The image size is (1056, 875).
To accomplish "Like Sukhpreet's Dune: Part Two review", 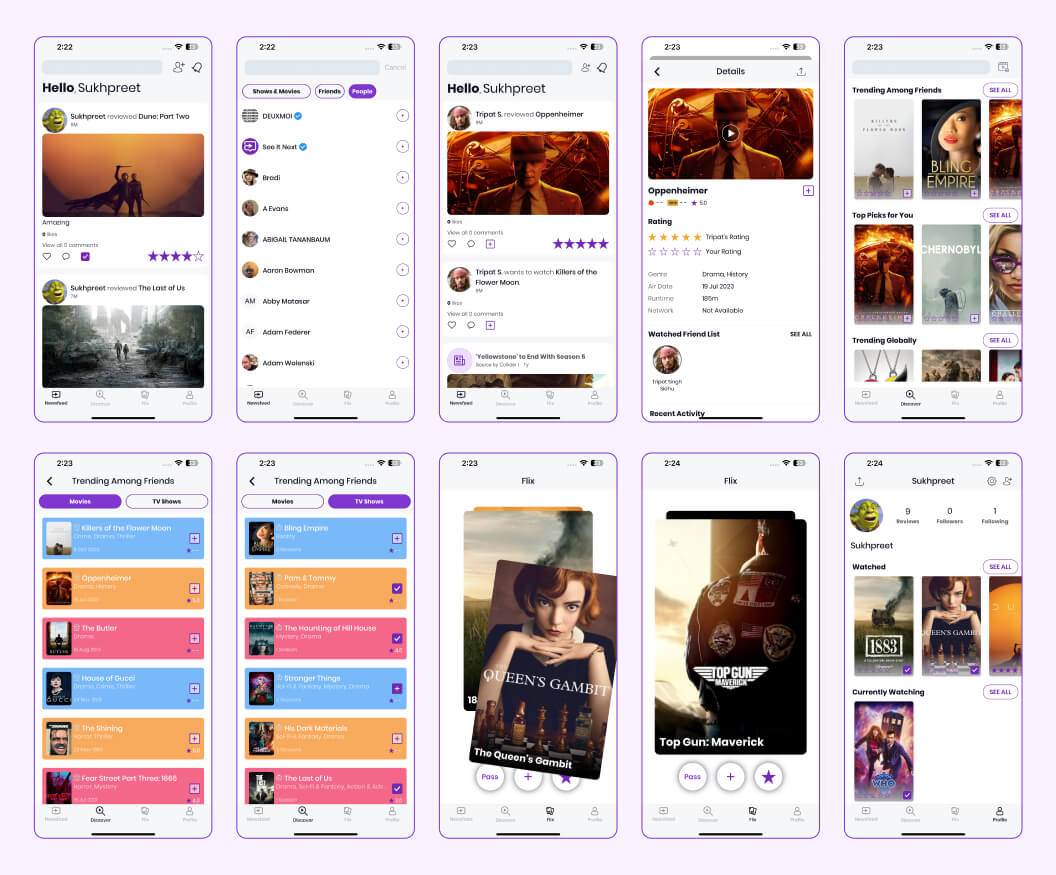I will coord(47,257).
